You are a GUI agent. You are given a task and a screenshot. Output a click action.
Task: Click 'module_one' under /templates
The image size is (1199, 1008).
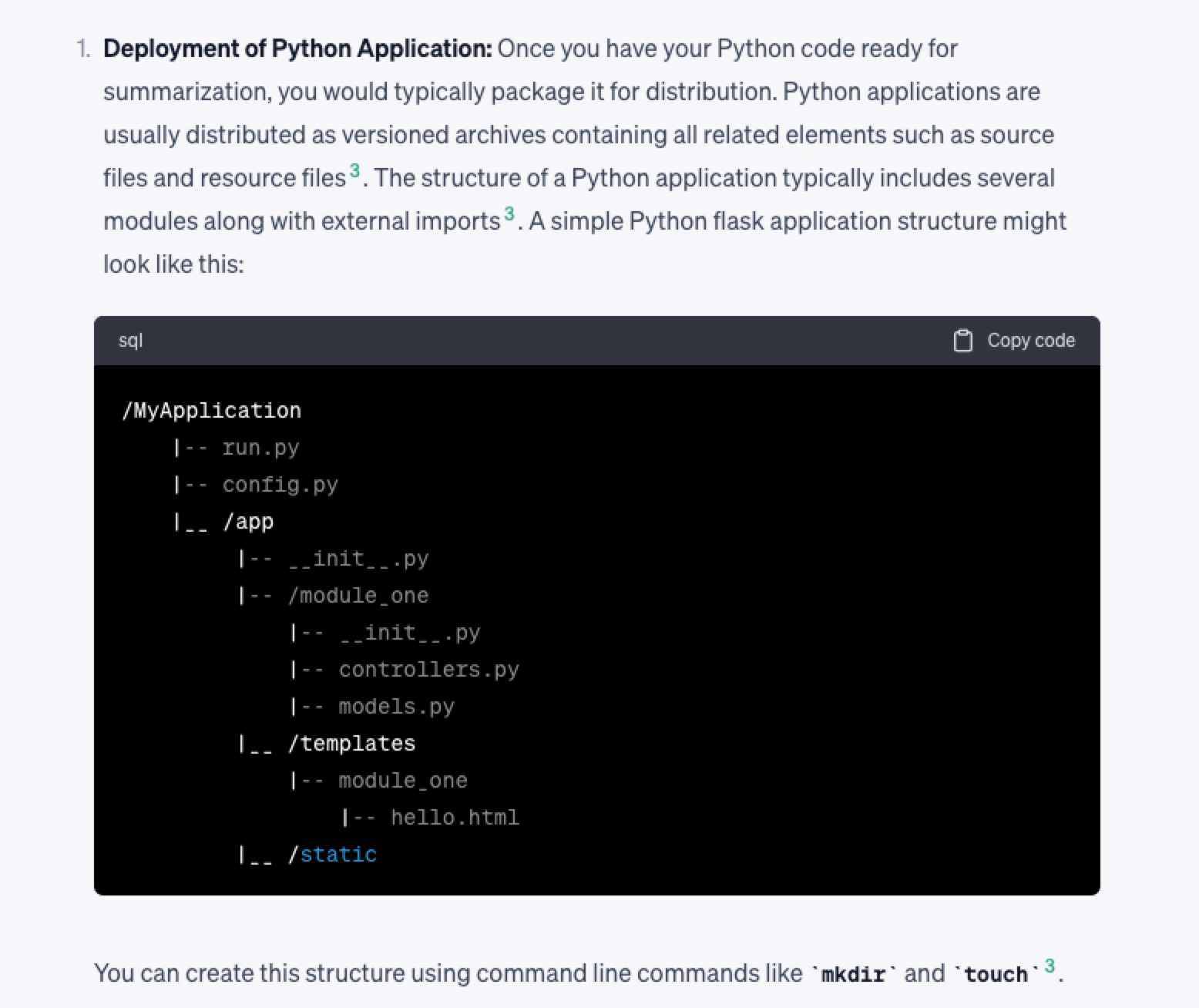coord(403,781)
